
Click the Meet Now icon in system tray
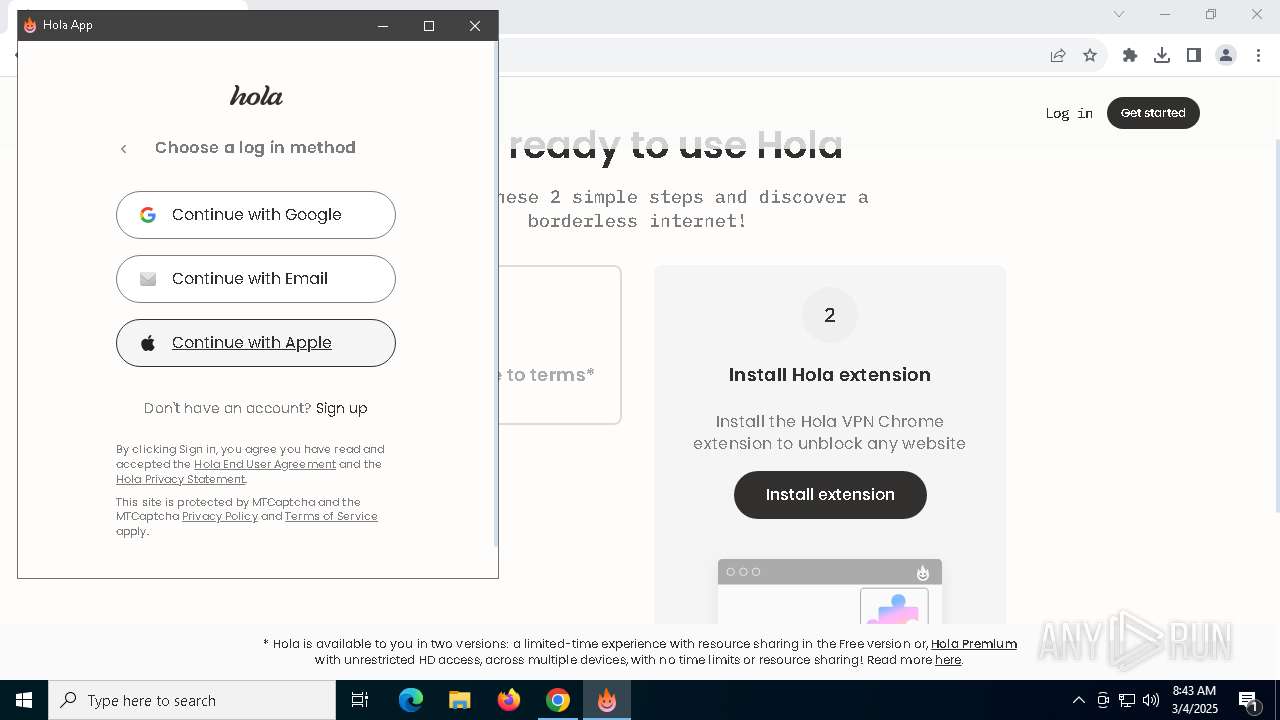1103,700
